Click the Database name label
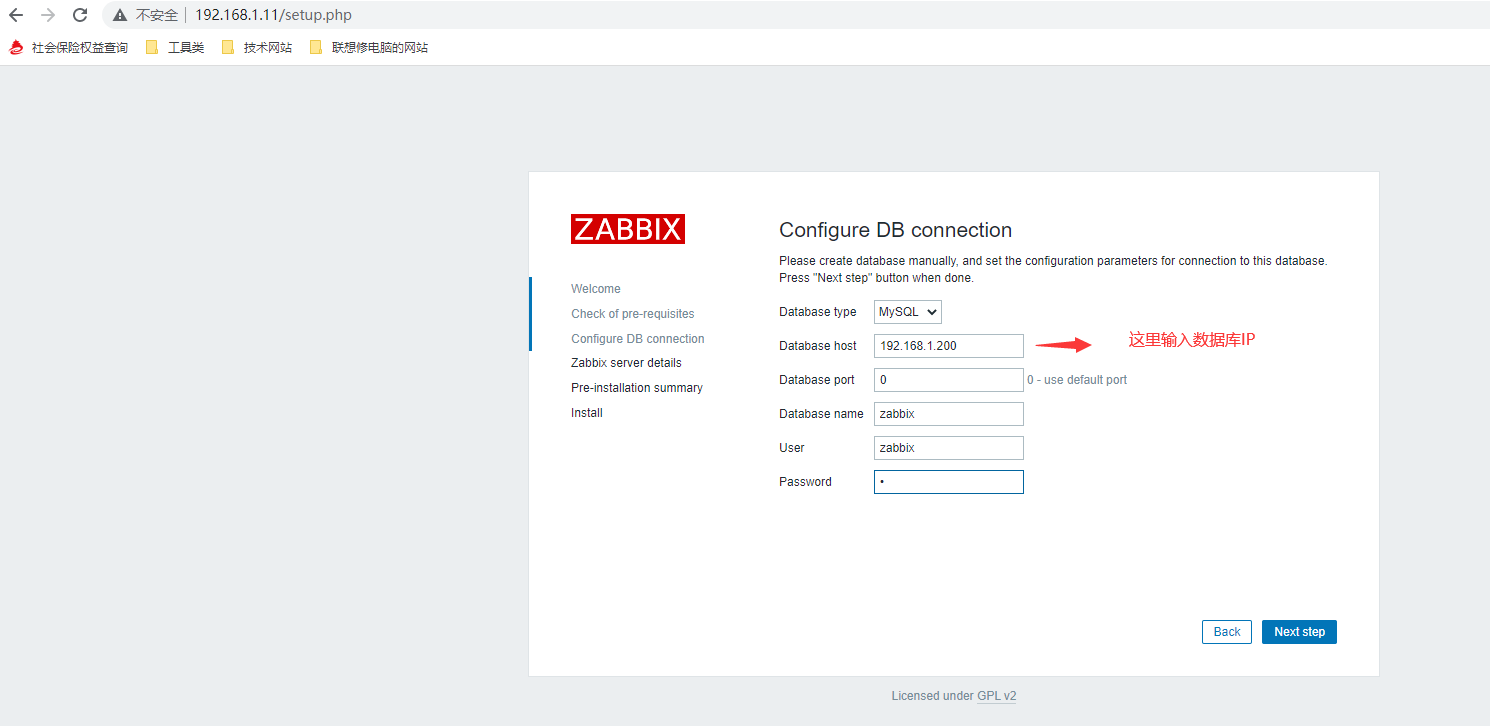The image size is (1490, 726). click(821, 414)
